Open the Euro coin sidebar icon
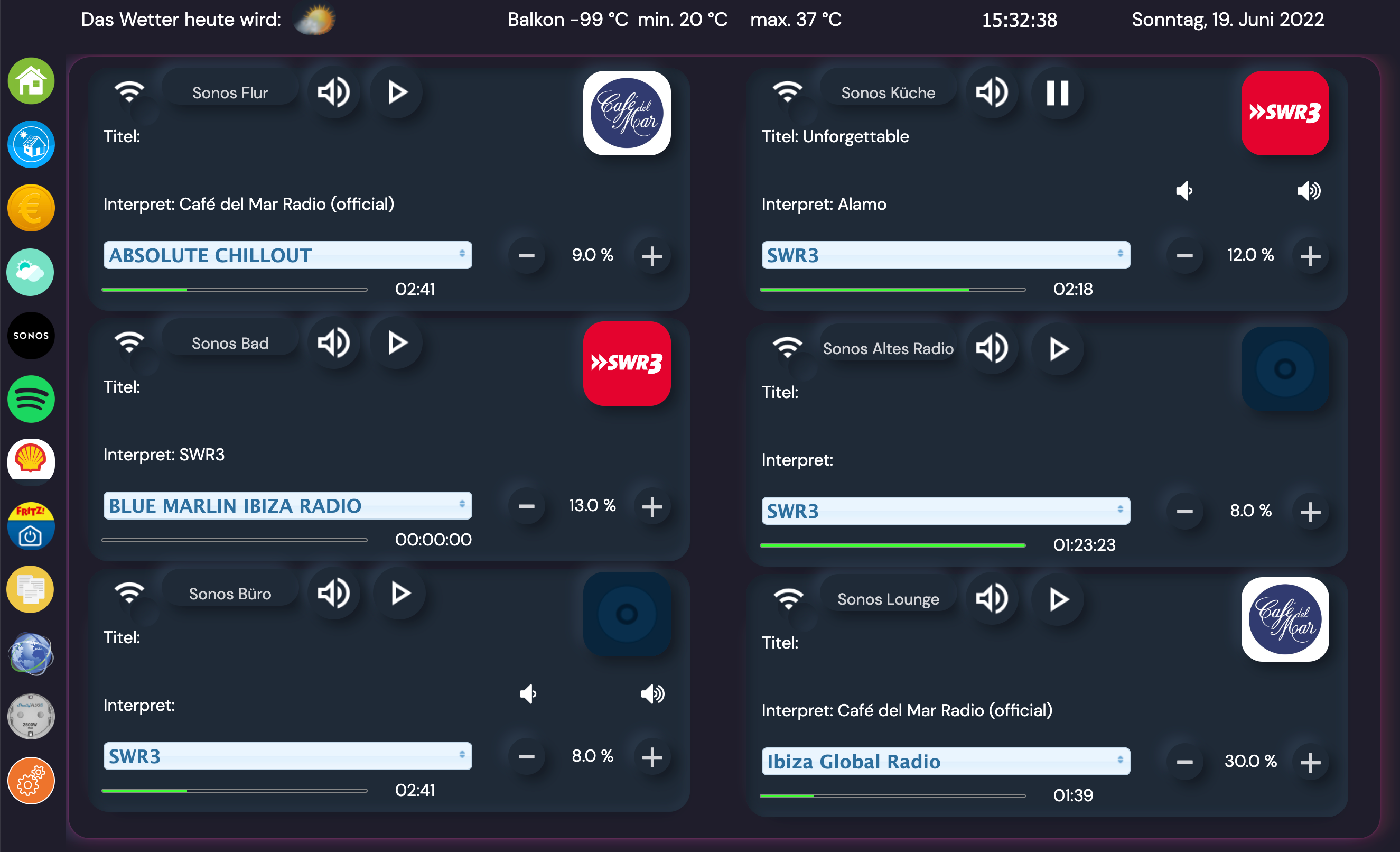 pyautogui.click(x=31, y=208)
